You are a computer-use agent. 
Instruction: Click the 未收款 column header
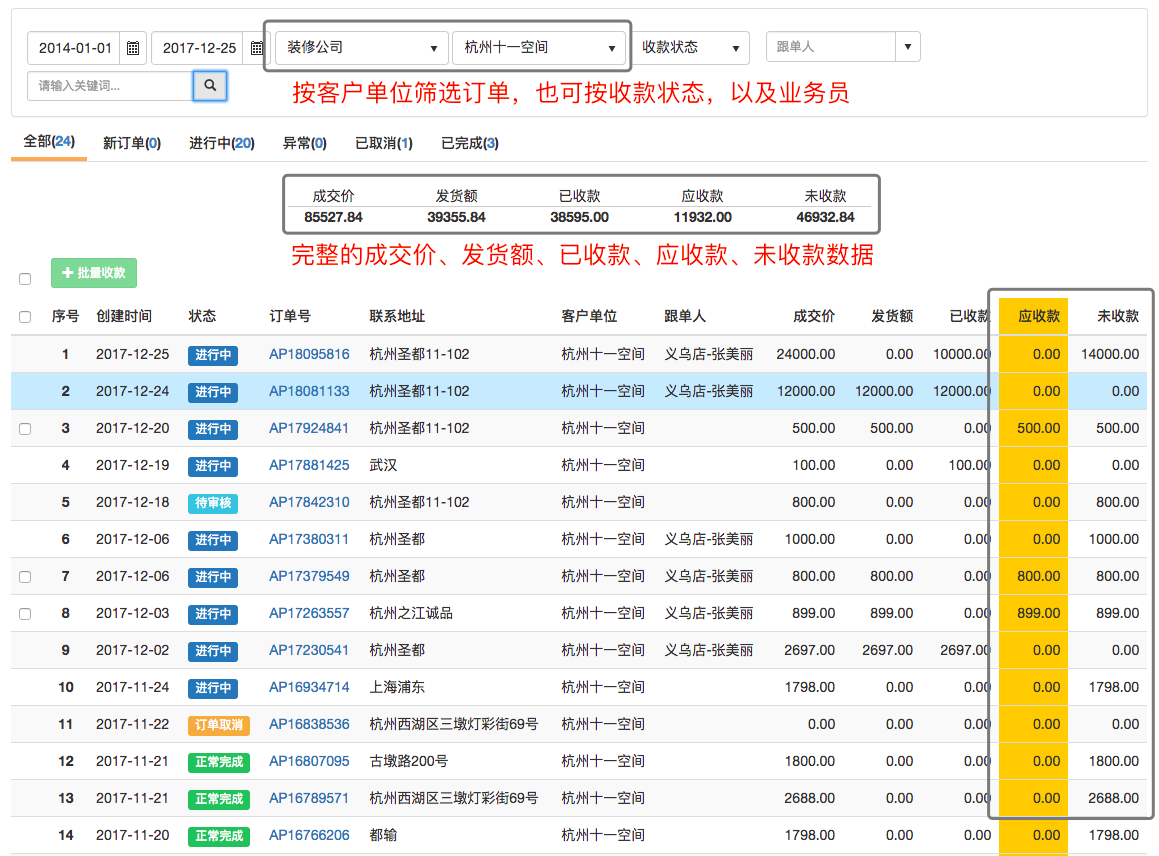[1118, 316]
